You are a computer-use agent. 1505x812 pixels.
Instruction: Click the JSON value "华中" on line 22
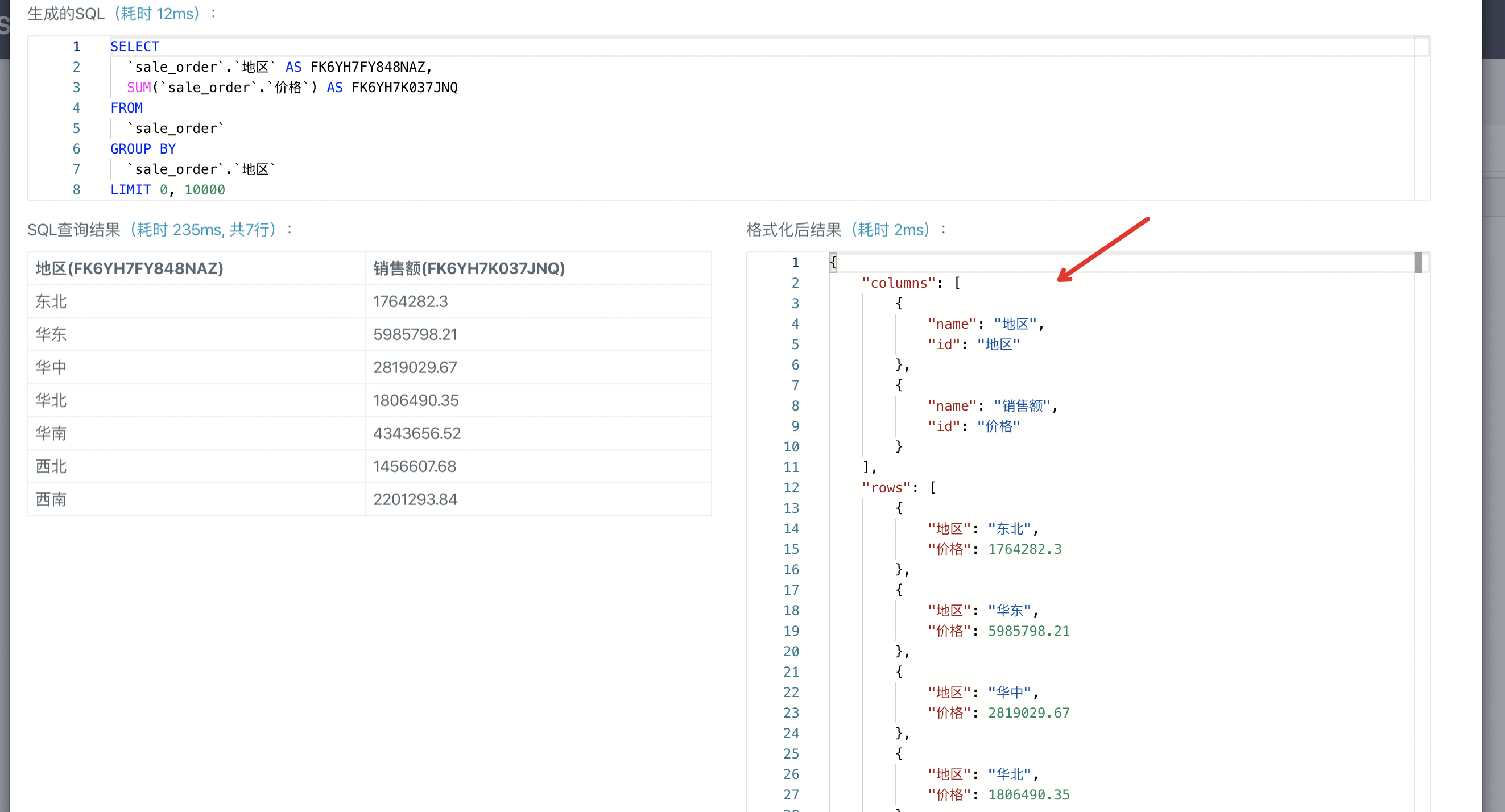point(1010,691)
